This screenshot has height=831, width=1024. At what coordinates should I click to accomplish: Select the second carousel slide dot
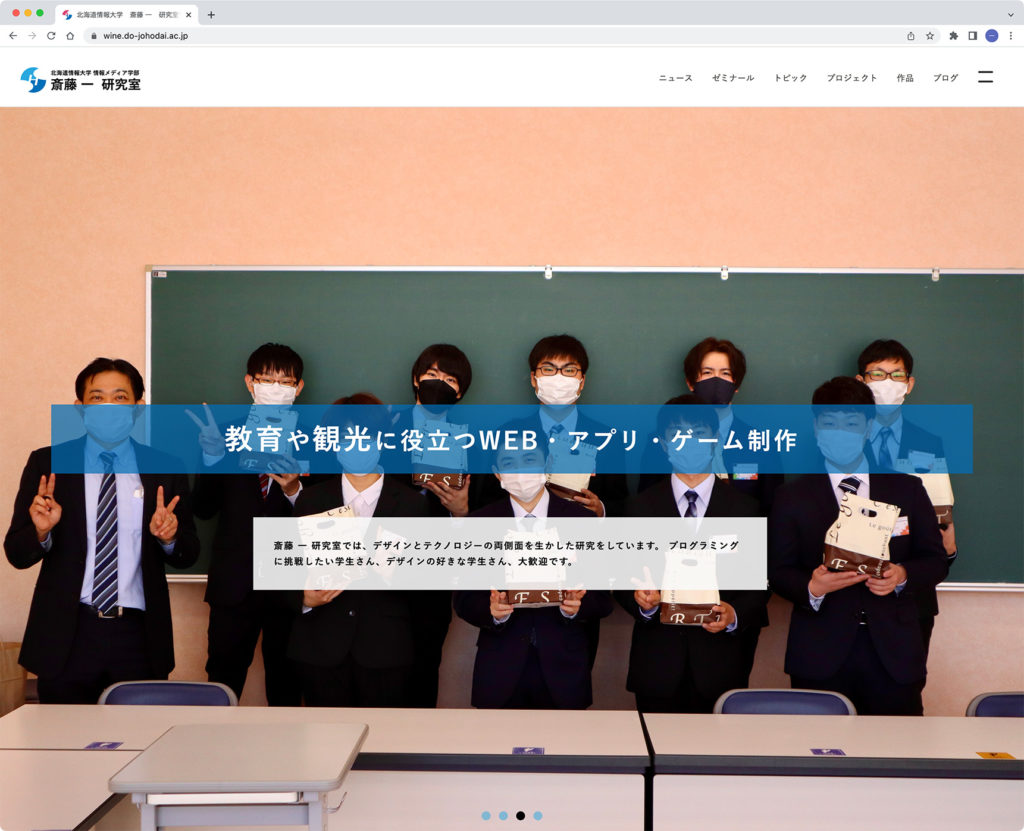click(503, 816)
